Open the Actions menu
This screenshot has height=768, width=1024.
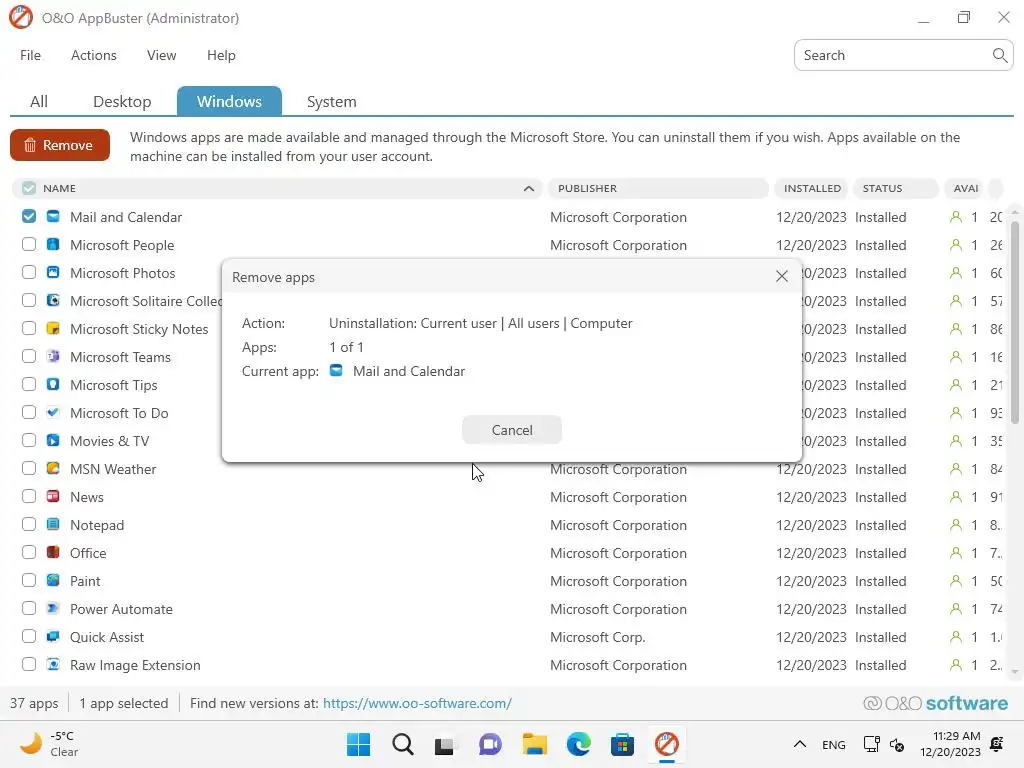(93, 56)
